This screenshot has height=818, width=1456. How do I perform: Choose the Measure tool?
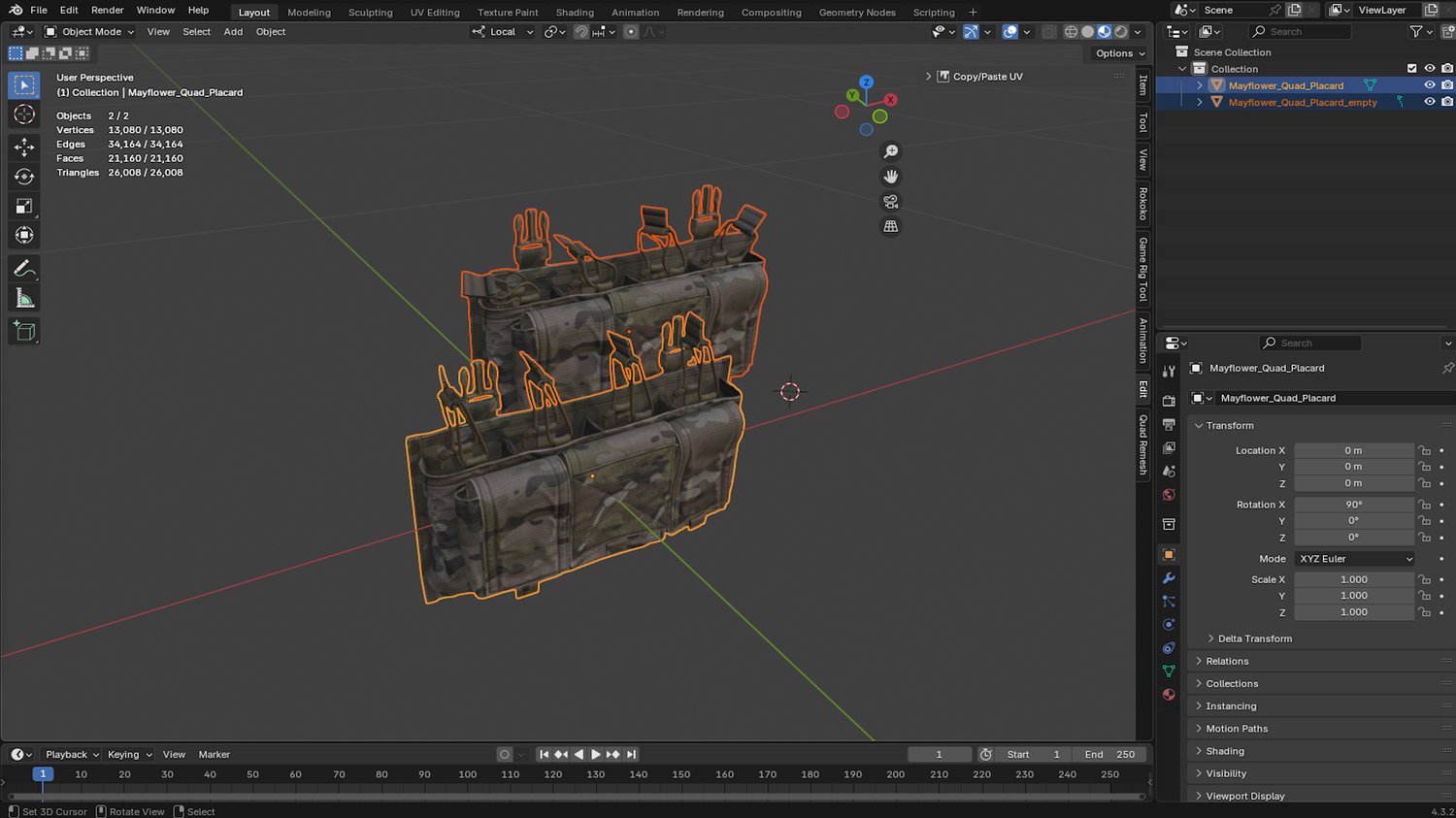(24, 299)
